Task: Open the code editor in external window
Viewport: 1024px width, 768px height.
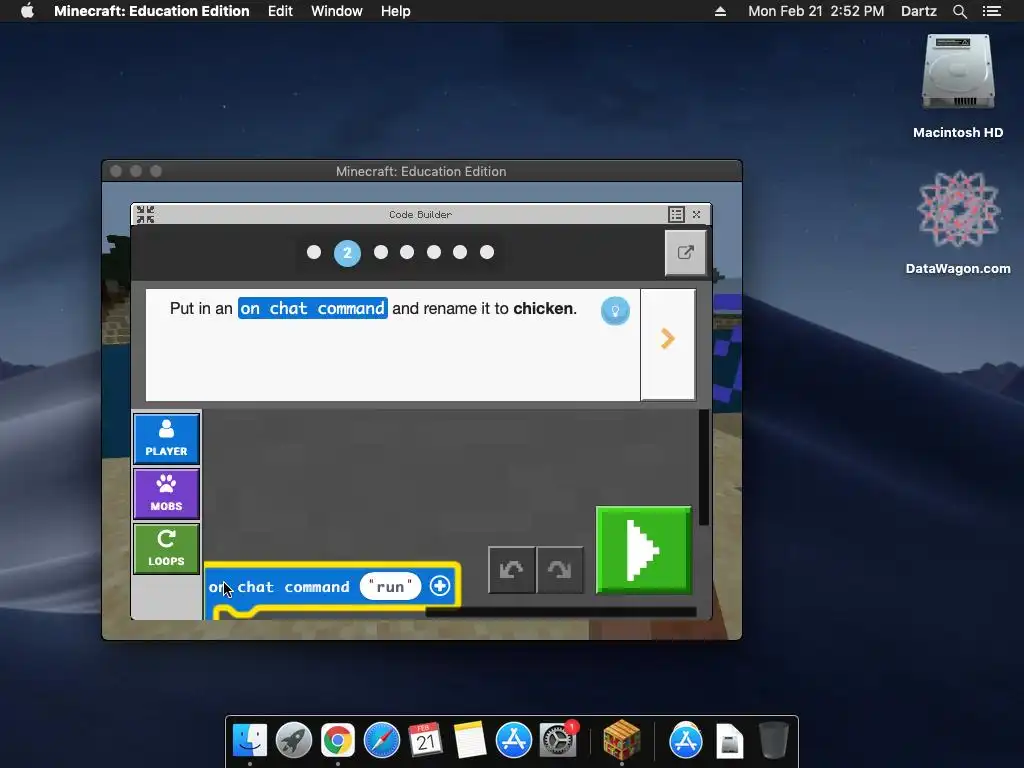Action: pos(685,253)
